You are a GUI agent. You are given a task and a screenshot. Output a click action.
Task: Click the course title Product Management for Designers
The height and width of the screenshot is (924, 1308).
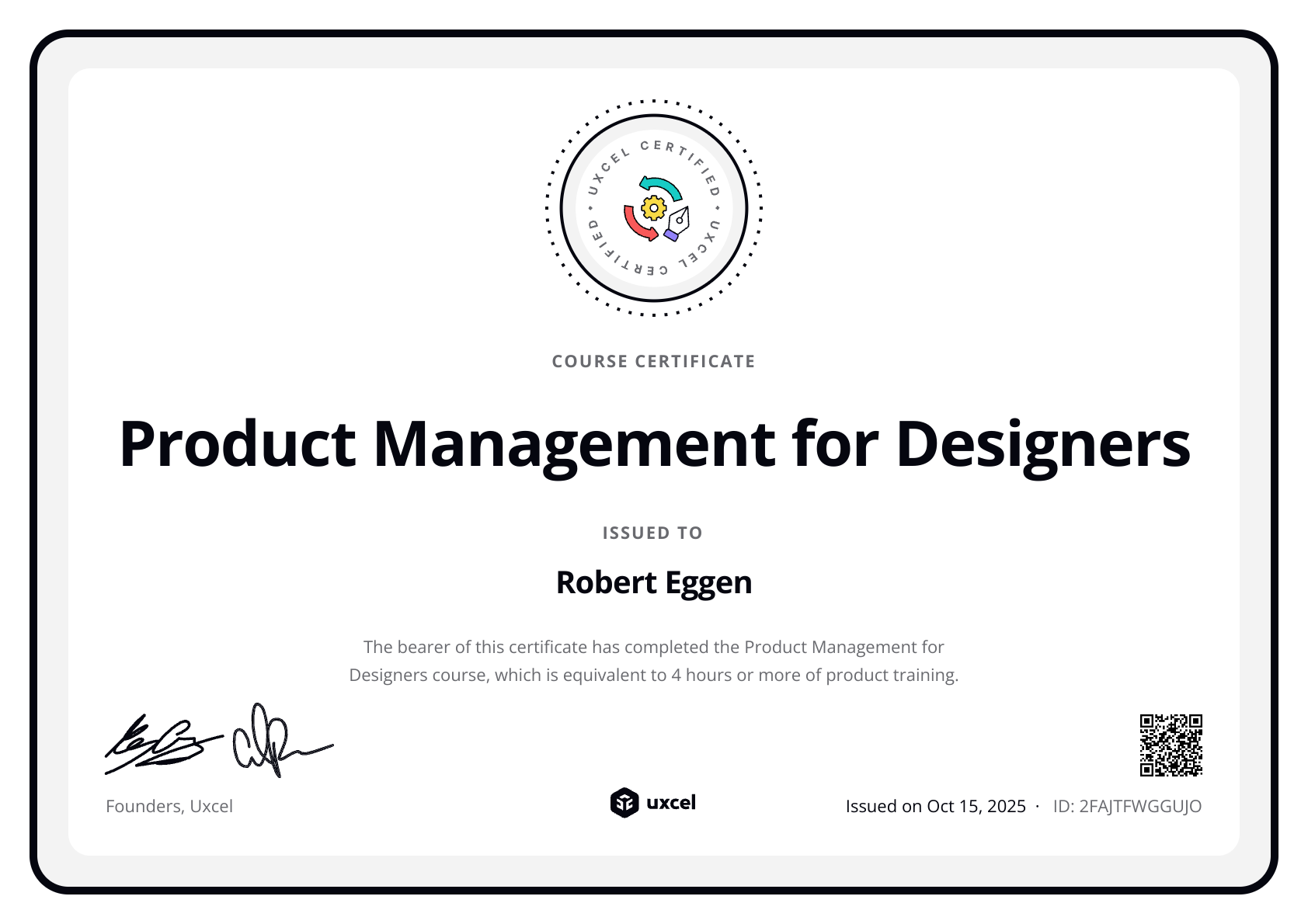(x=654, y=444)
